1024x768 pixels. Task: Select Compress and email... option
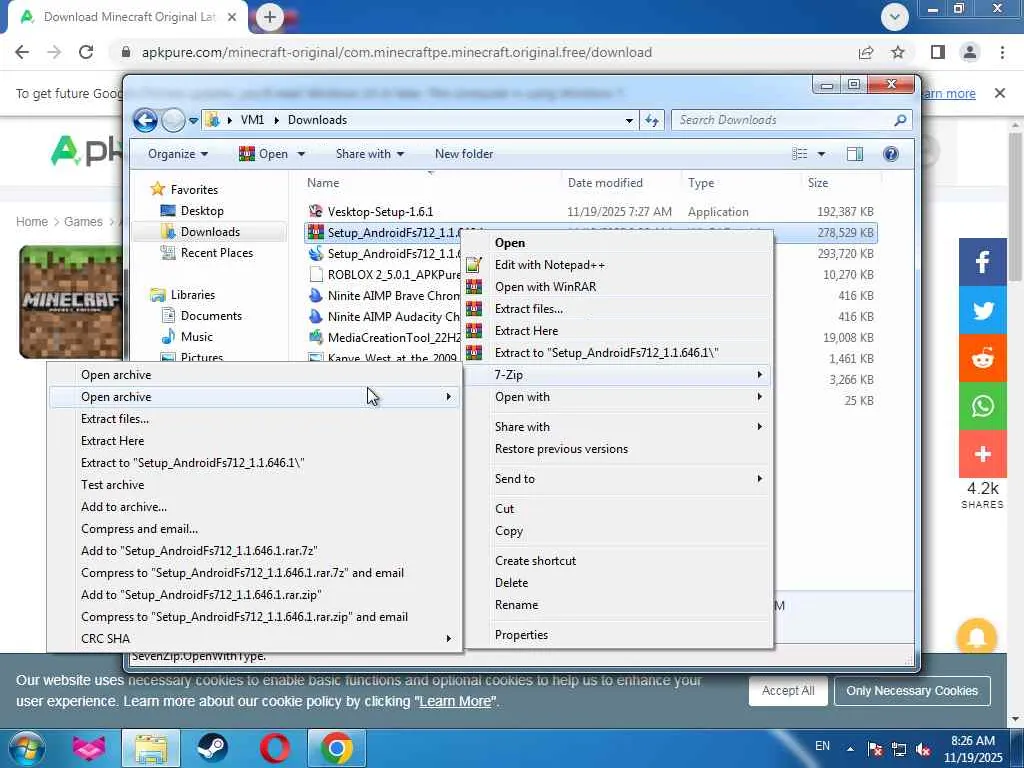(255, 529)
